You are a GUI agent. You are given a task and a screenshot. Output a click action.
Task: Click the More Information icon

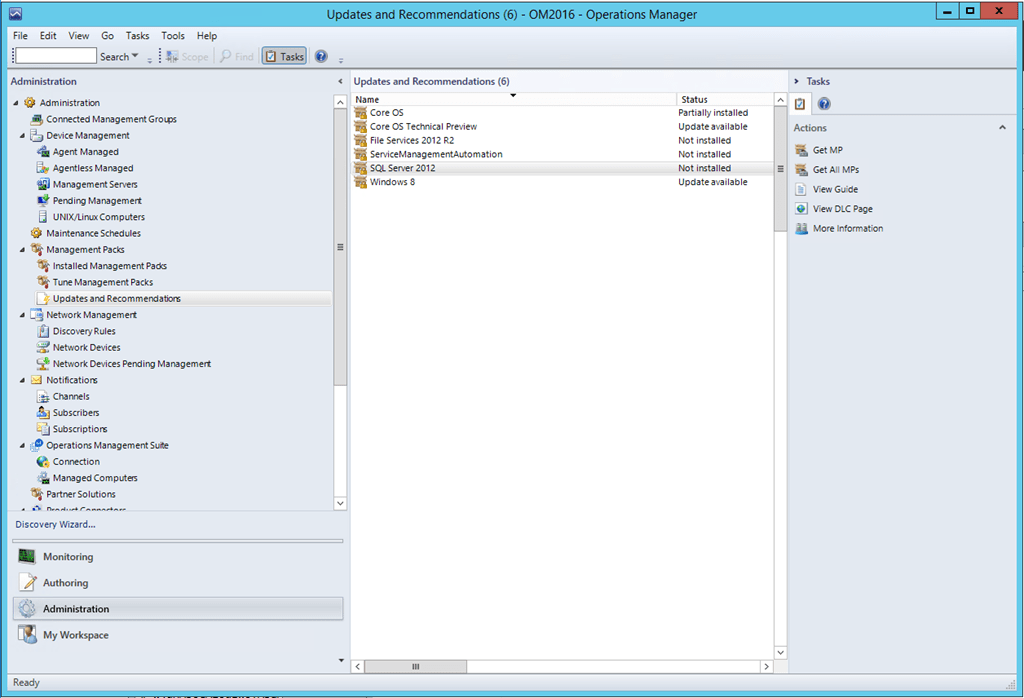coord(801,229)
